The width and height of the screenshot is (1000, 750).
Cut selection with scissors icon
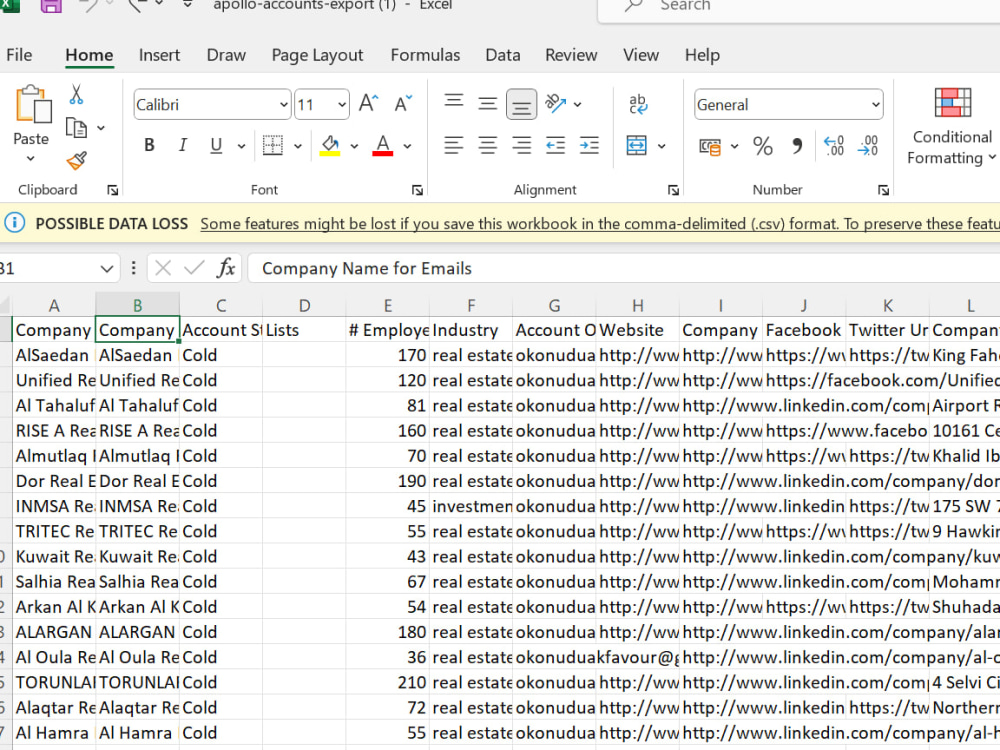pos(77,94)
